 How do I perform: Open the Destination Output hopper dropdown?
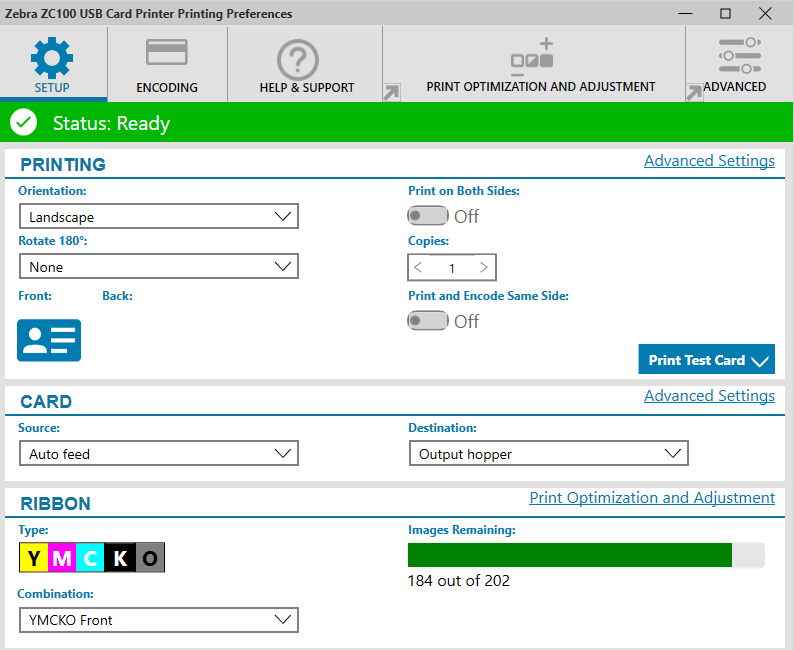tap(549, 453)
